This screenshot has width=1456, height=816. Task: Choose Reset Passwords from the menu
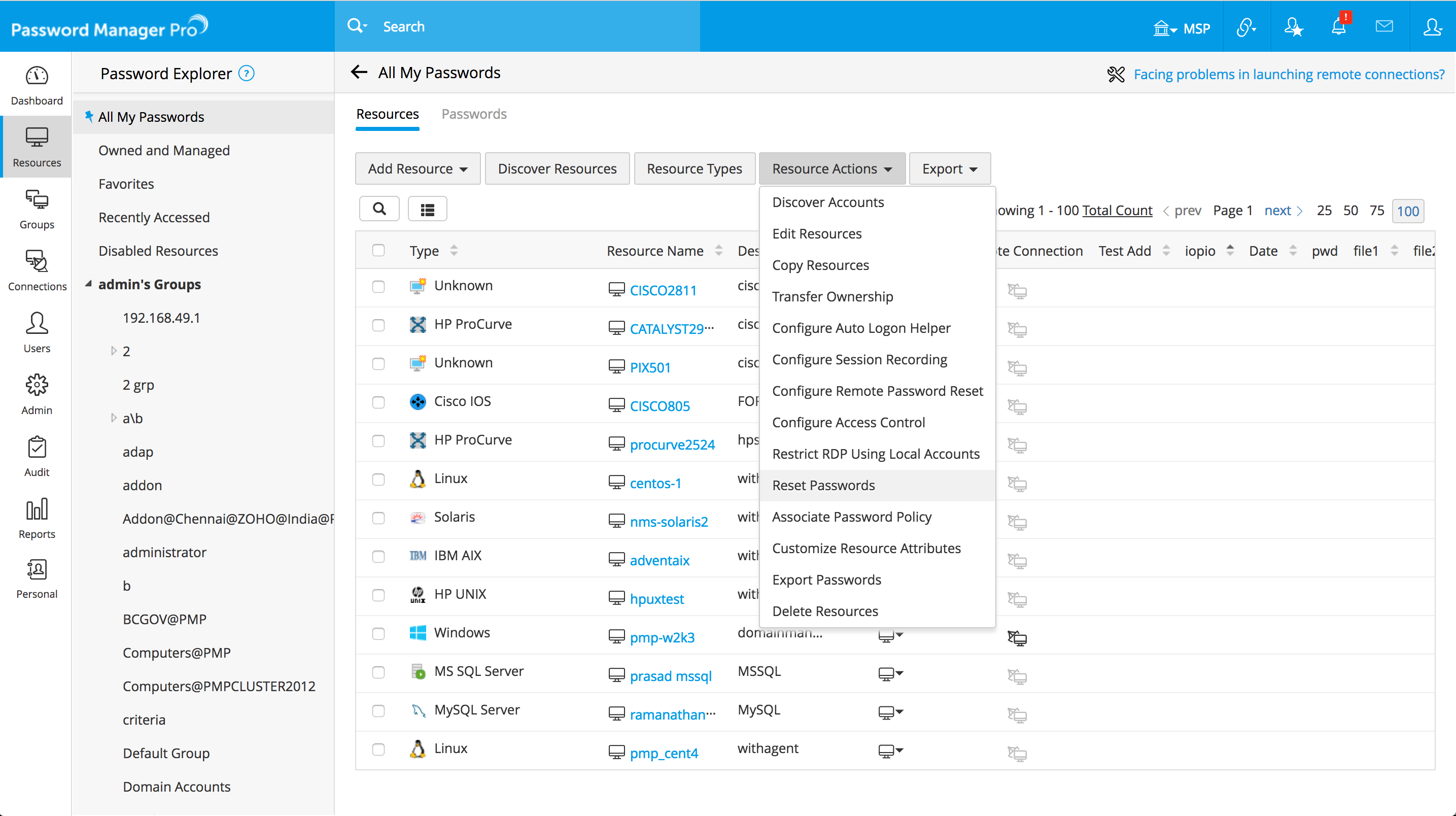[x=823, y=485]
